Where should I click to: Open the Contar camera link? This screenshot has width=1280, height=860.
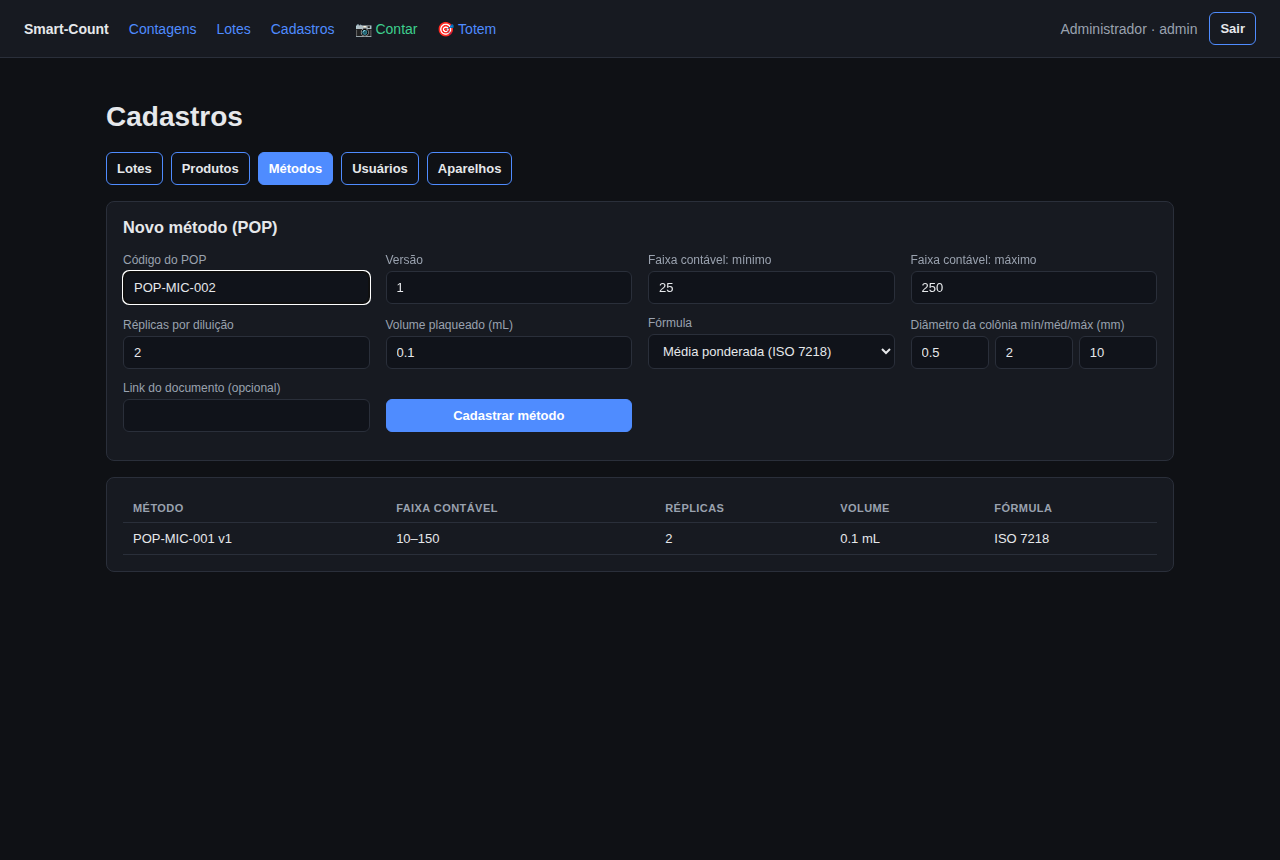point(386,29)
